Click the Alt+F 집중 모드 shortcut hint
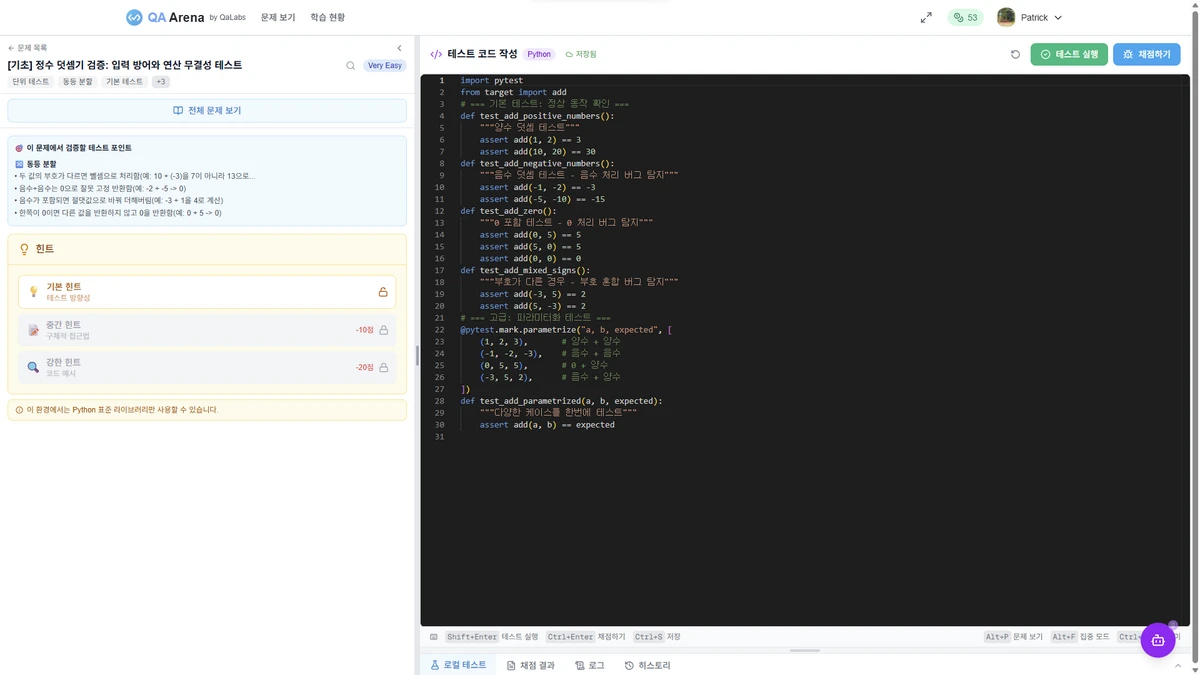 (x=1079, y=637)
